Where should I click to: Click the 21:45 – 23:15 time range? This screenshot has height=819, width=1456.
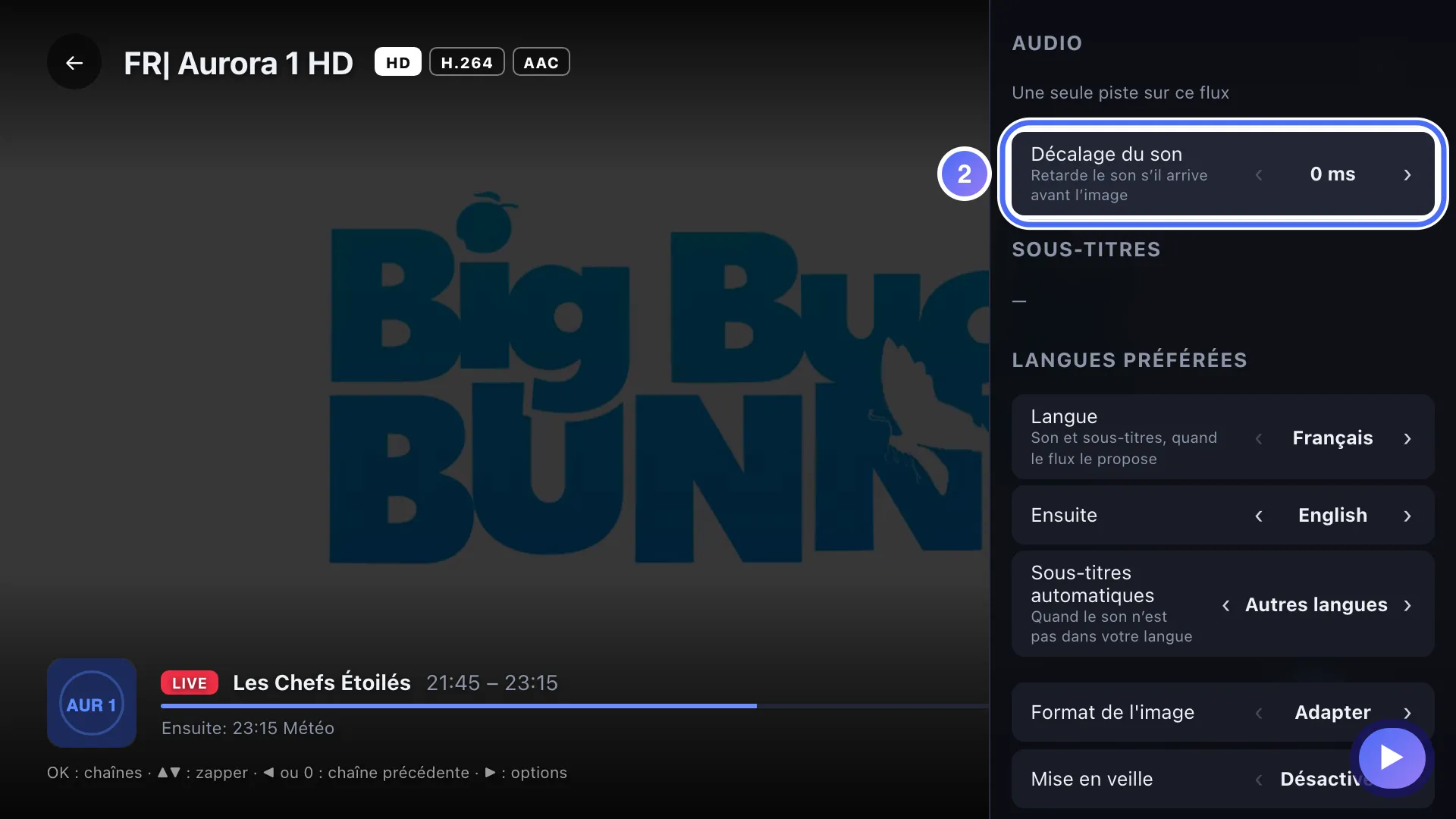click(x=492, y=683)
